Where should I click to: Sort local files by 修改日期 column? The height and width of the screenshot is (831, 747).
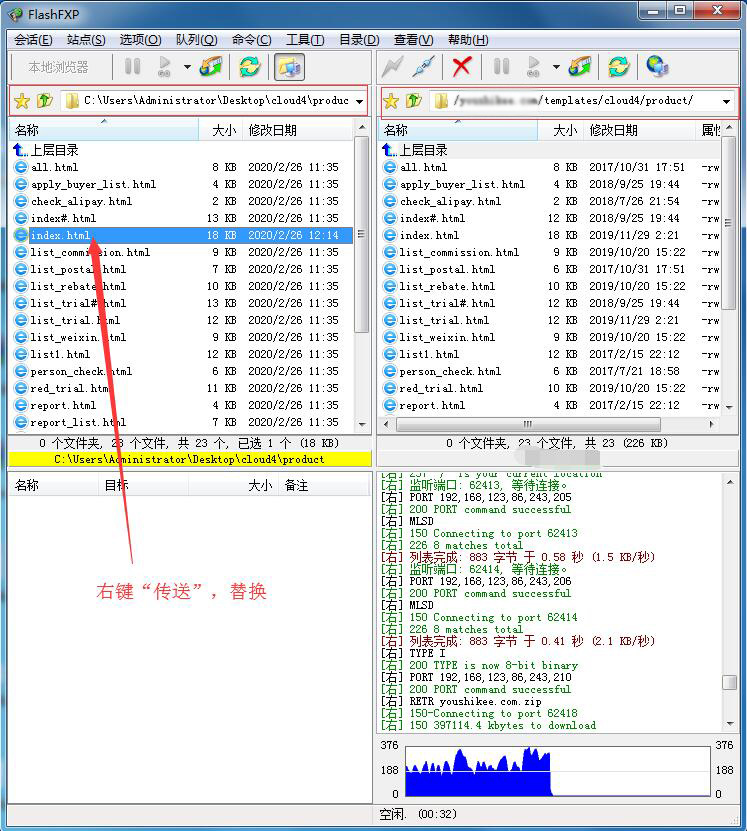click(272, 130)
